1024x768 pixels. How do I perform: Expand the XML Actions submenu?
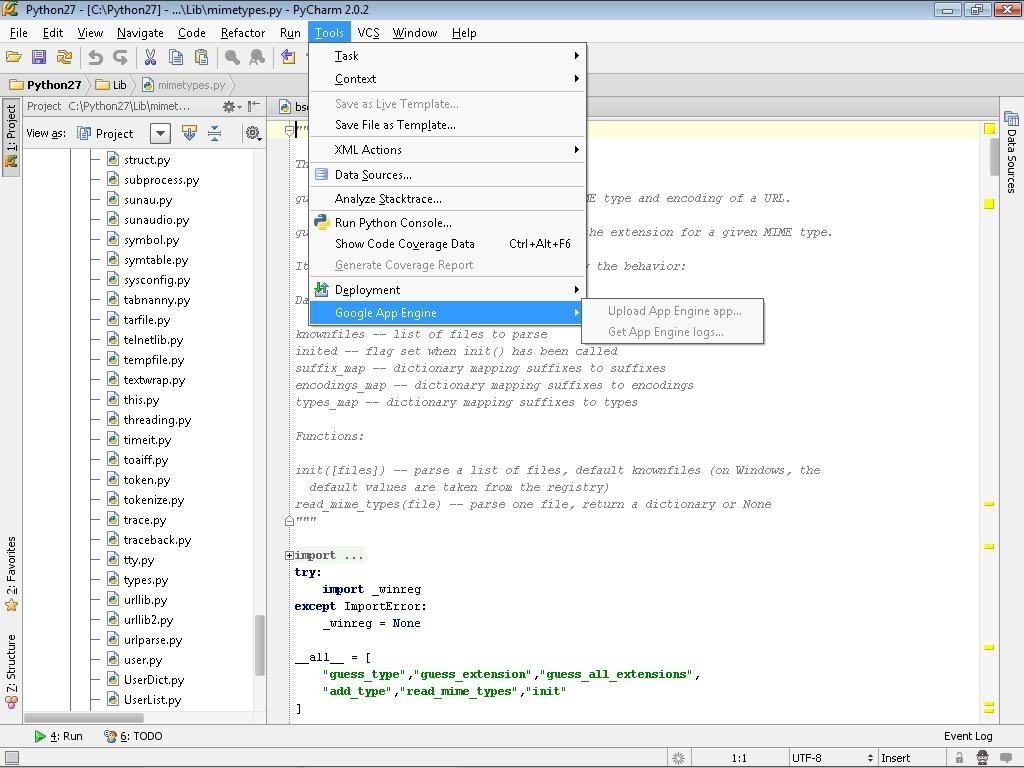tap(448, 150)
